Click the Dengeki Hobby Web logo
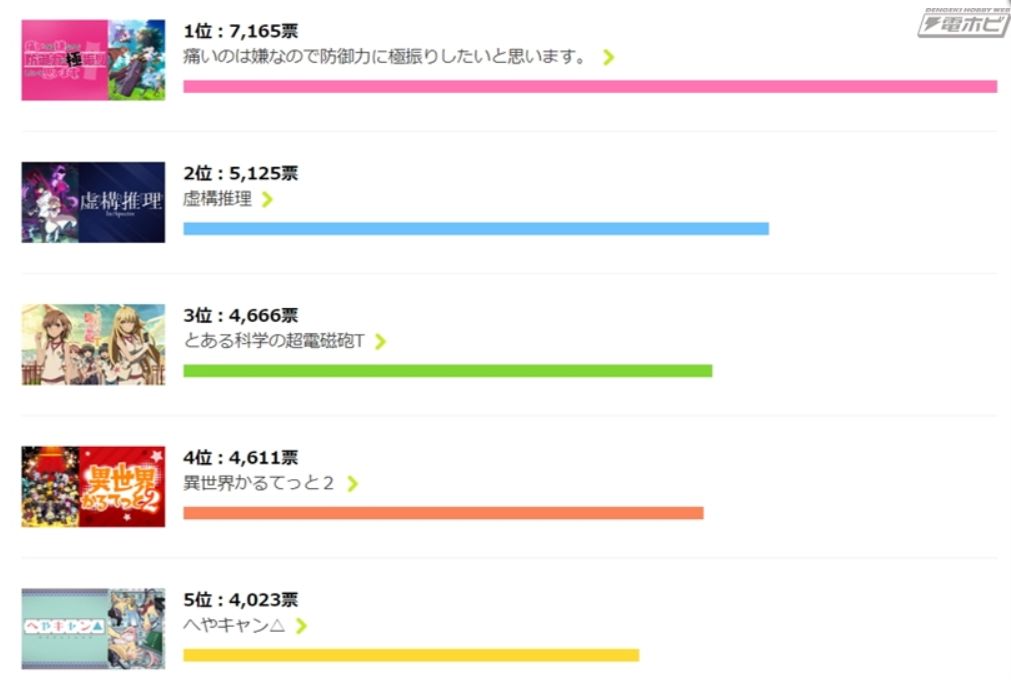This screenshot has height=683, width=1011. coord(962,22)
